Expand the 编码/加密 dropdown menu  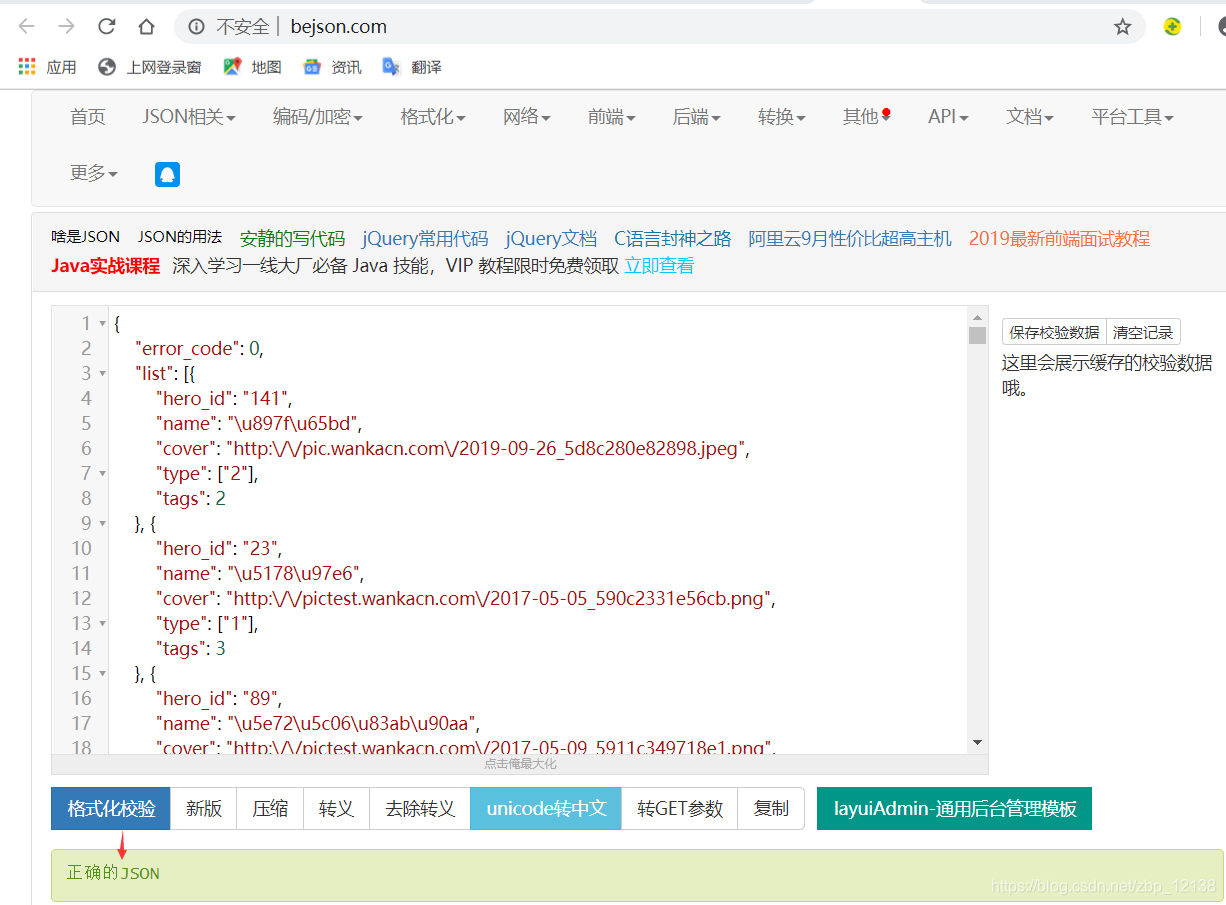click(x=318, y=117)
